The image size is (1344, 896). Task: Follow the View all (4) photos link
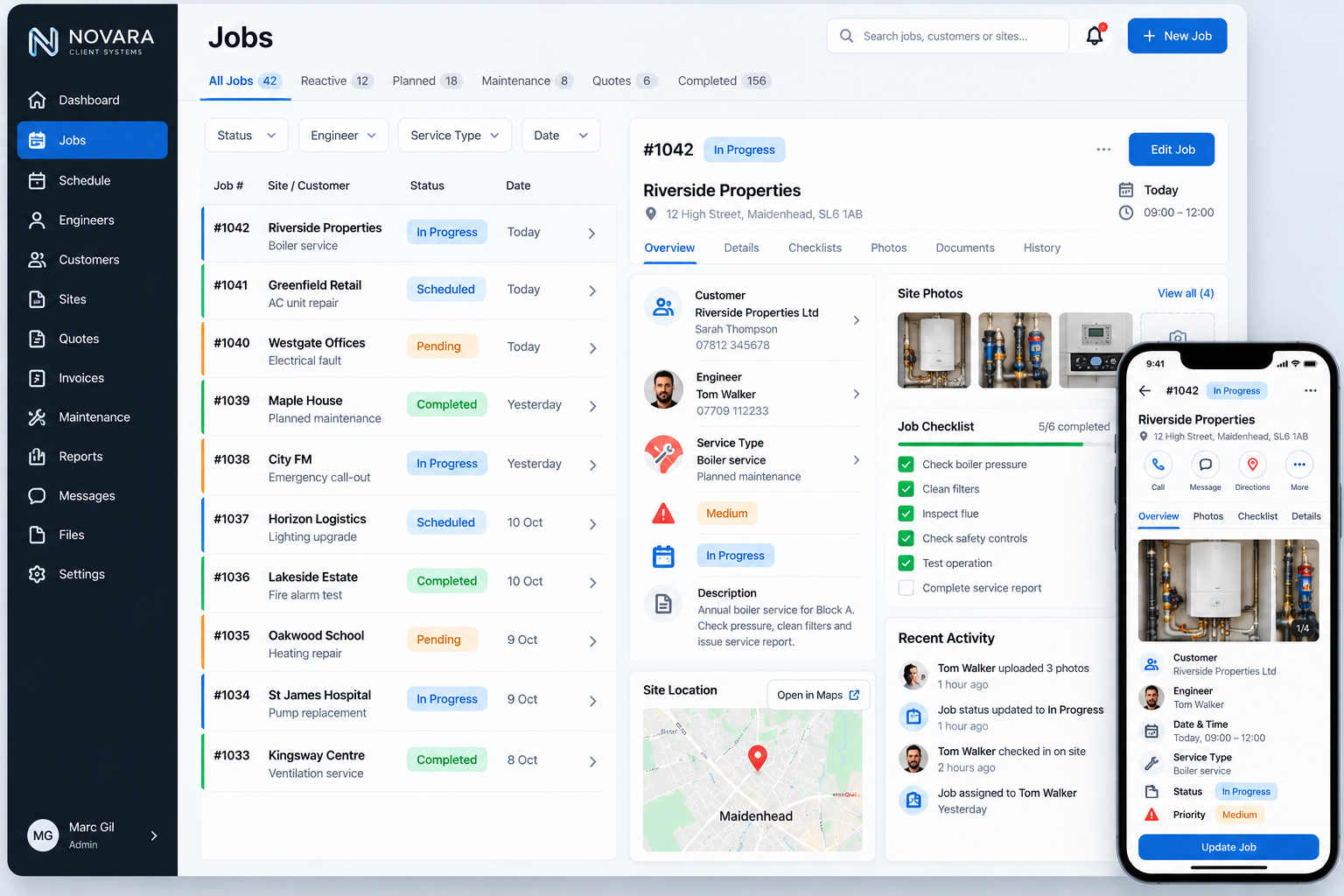1186,293
